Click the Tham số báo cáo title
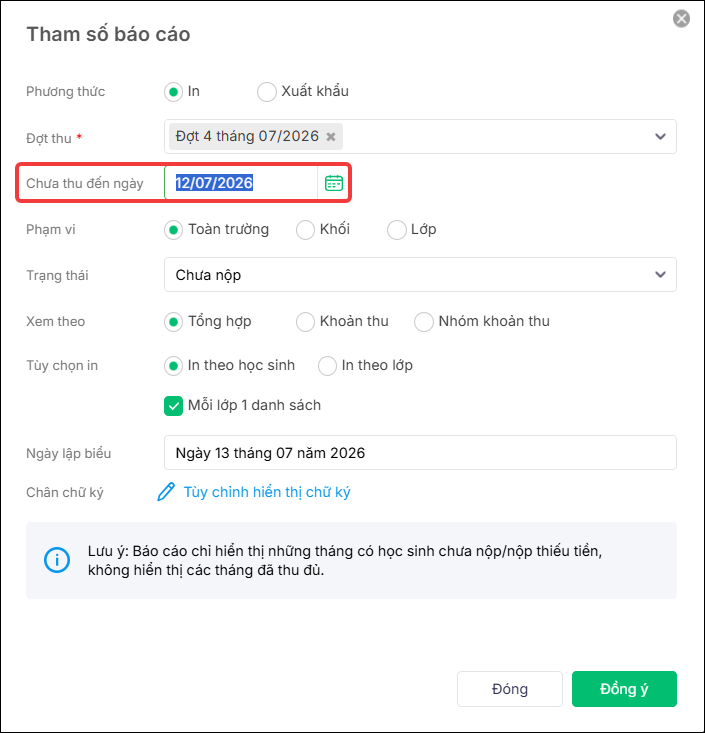Image resolution: width=705 pixels, height=733 pixels. click(108, 34)
